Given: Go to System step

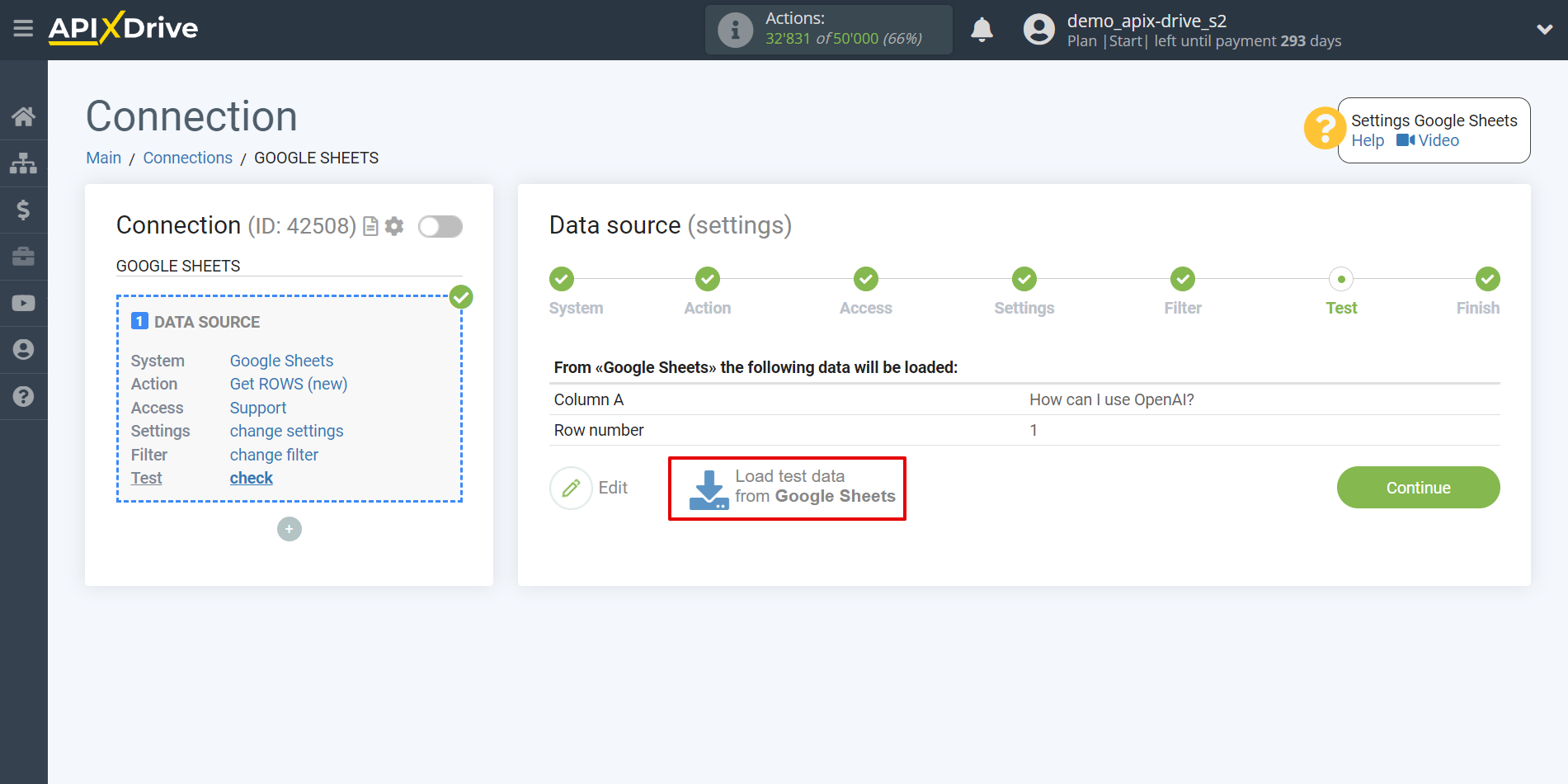Looking at the screenshot, I should (x=563, y=279).
